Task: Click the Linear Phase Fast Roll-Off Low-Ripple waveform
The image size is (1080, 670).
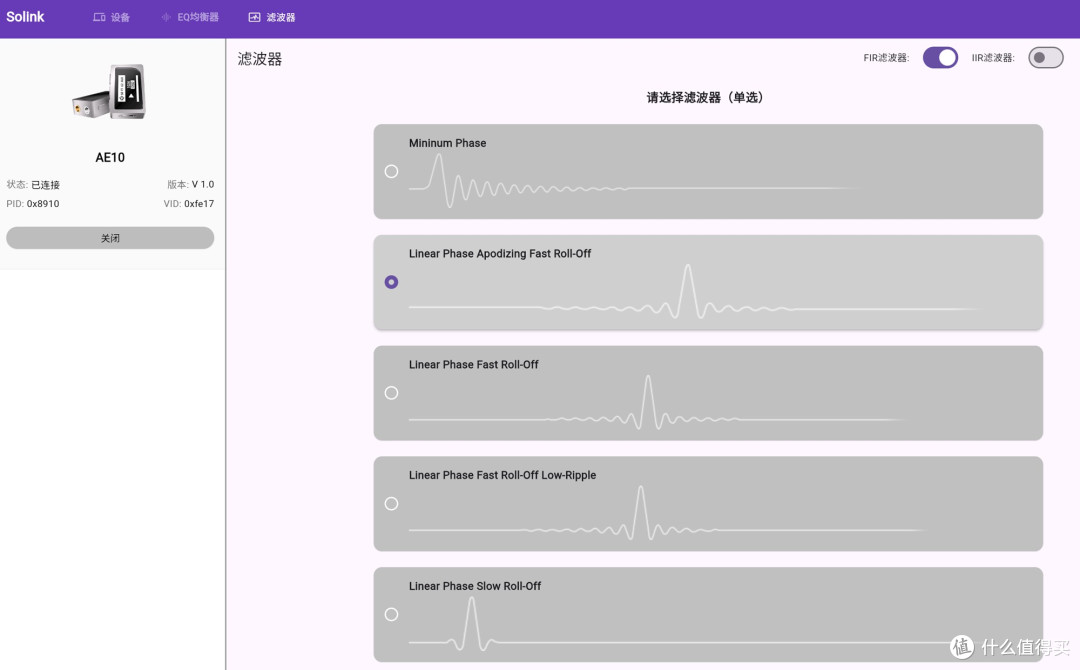Action: 667,513
